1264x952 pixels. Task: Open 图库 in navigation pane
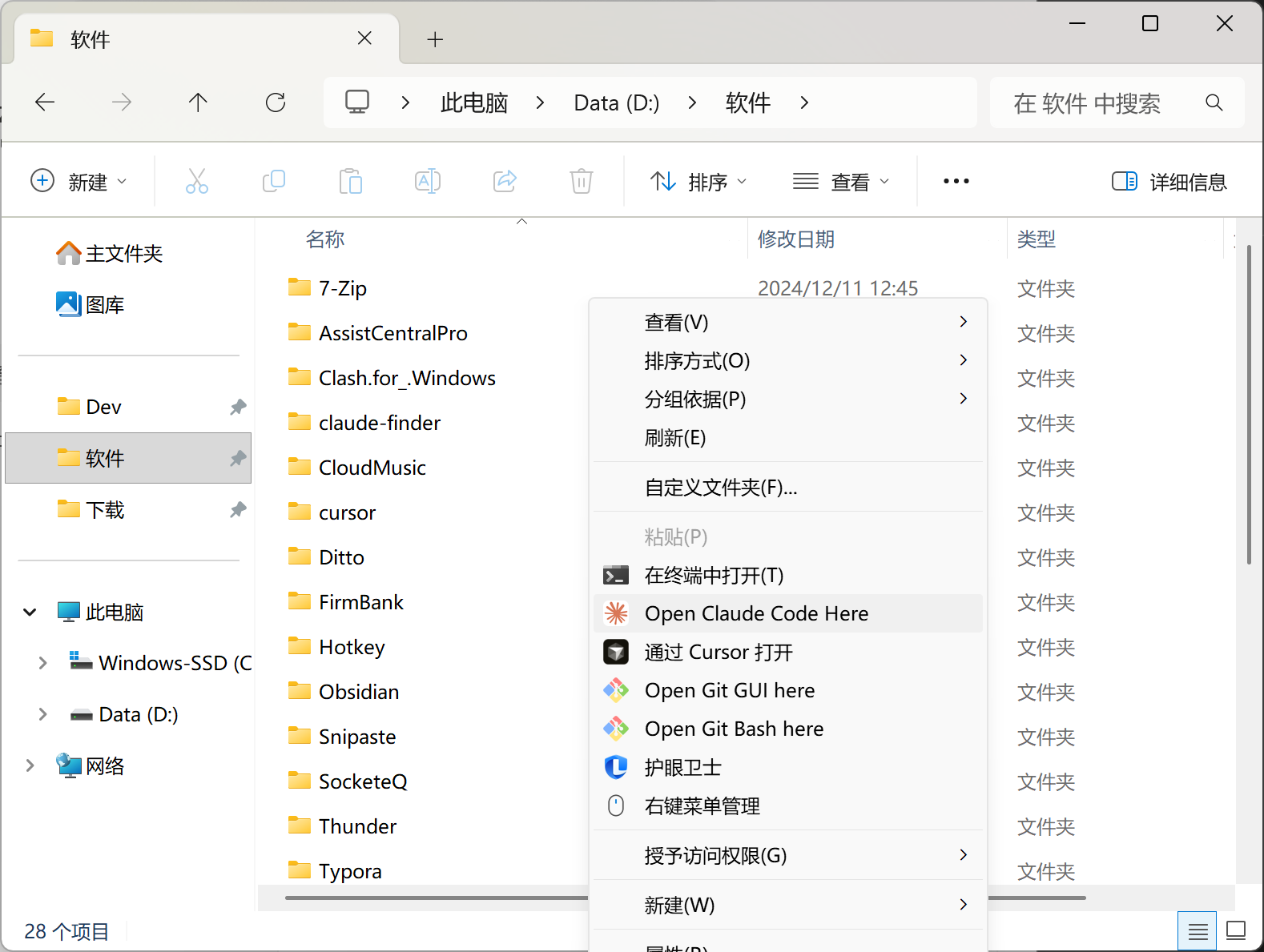[x=91, y=304]
